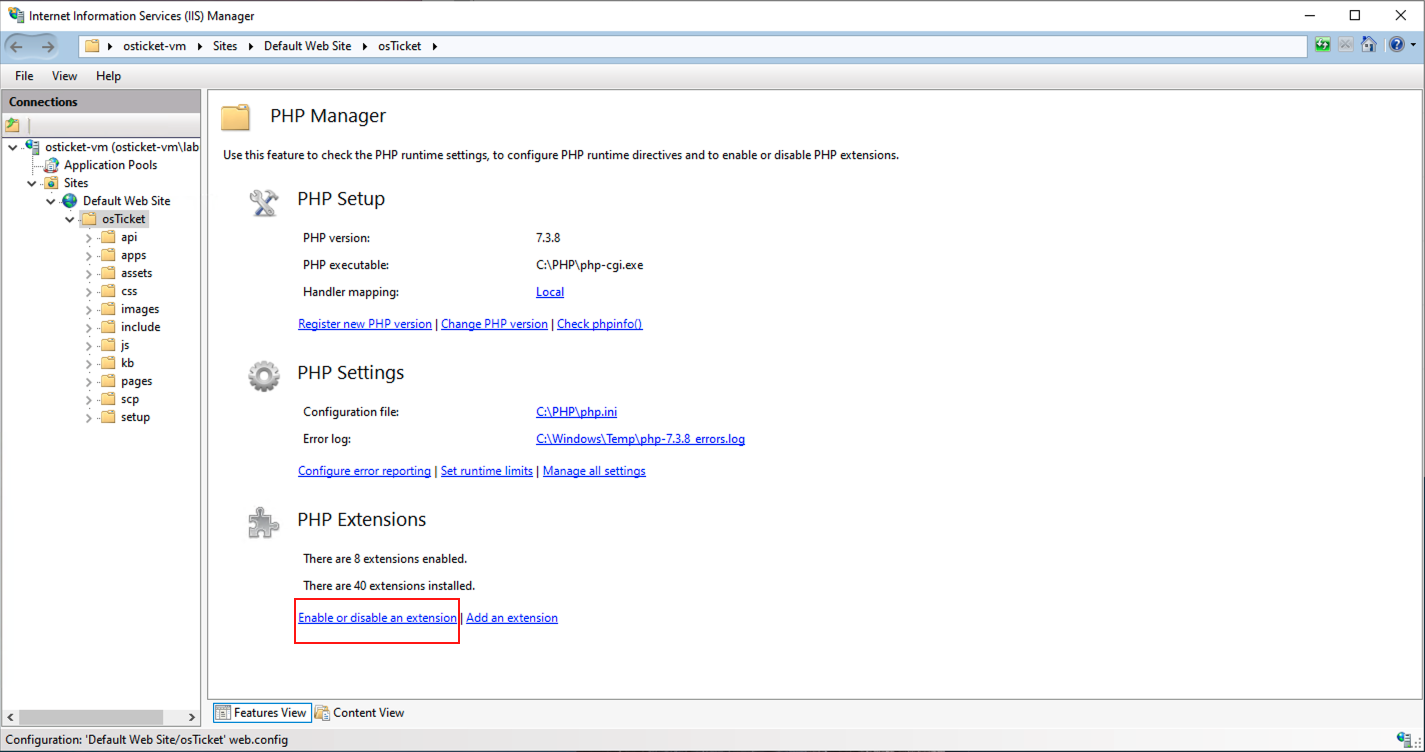Expand the images folder node
Image resolution: width=1425 pixels, height=752 pixels.
click(x=89, y=309)
